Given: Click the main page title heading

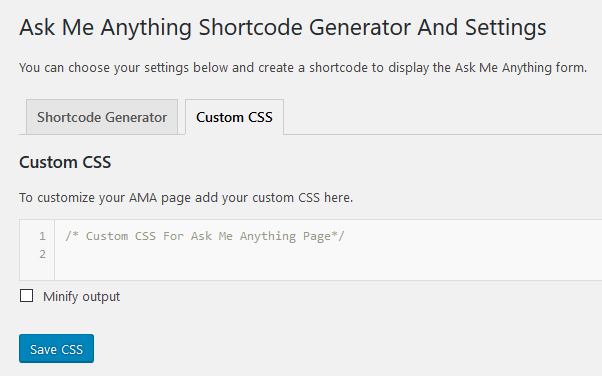Looking at the screenshot, I should (283, 28).
